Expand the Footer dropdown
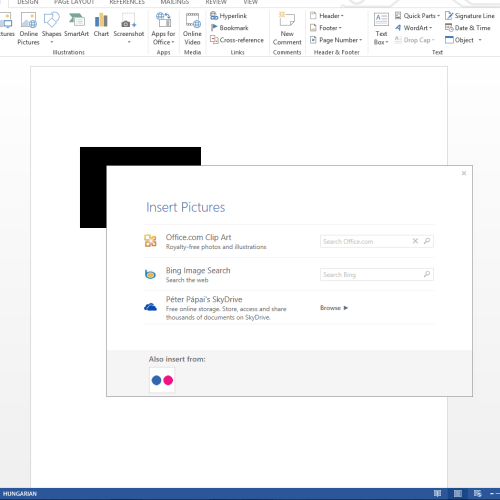Image resolution: width=500 pixels, height=500 pixels. coord(326,28)
